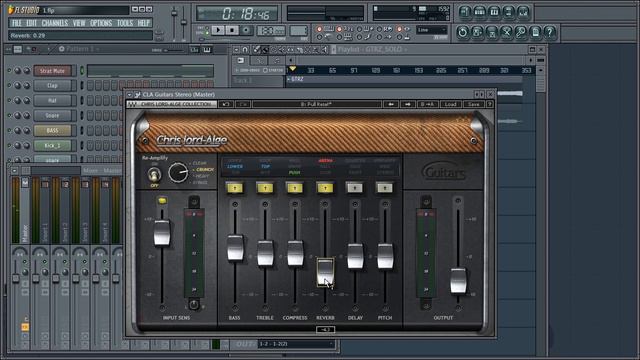Image resolution: width=640 pixels, height=360 pixels.
Task: Open the Mixer shortcut icon
Action: pos(523,12)
